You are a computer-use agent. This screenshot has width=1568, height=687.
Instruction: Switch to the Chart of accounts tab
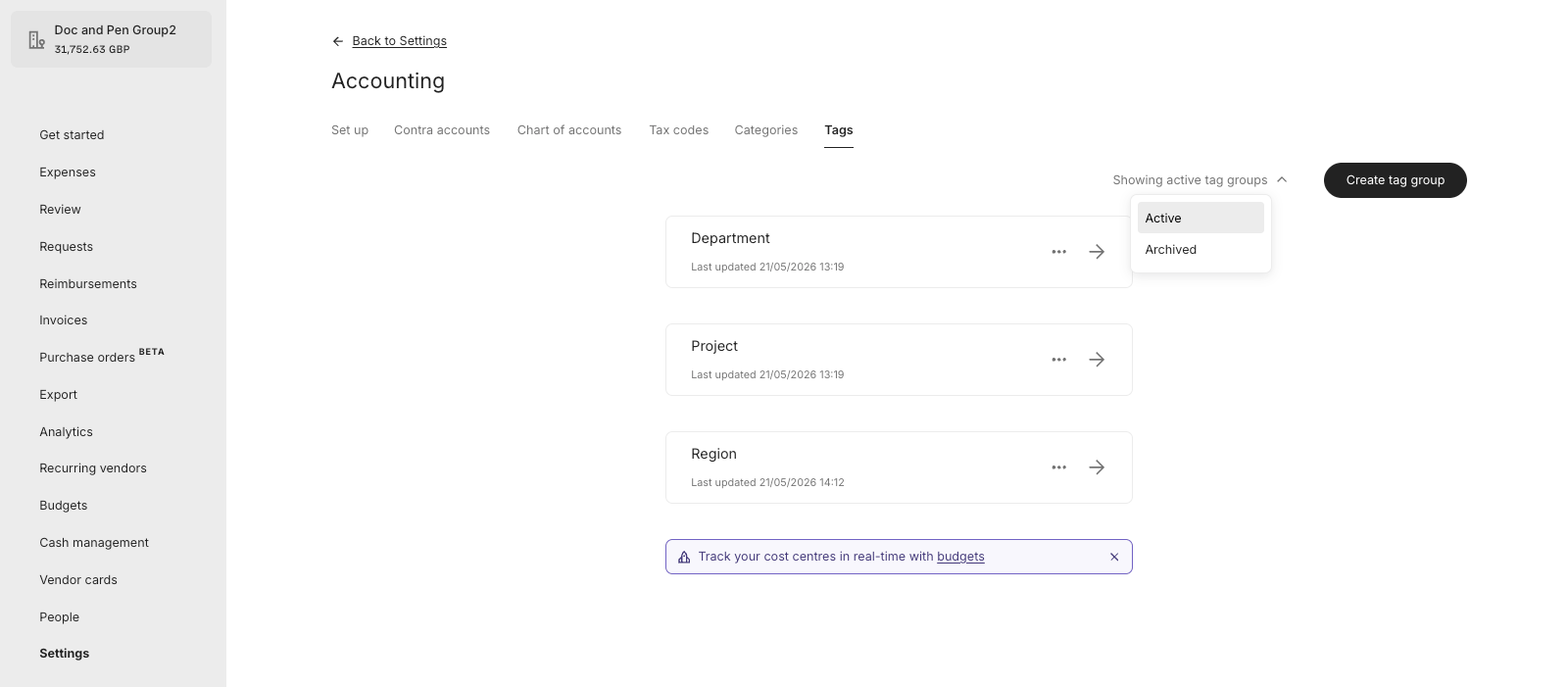click(x=569, y=130)
